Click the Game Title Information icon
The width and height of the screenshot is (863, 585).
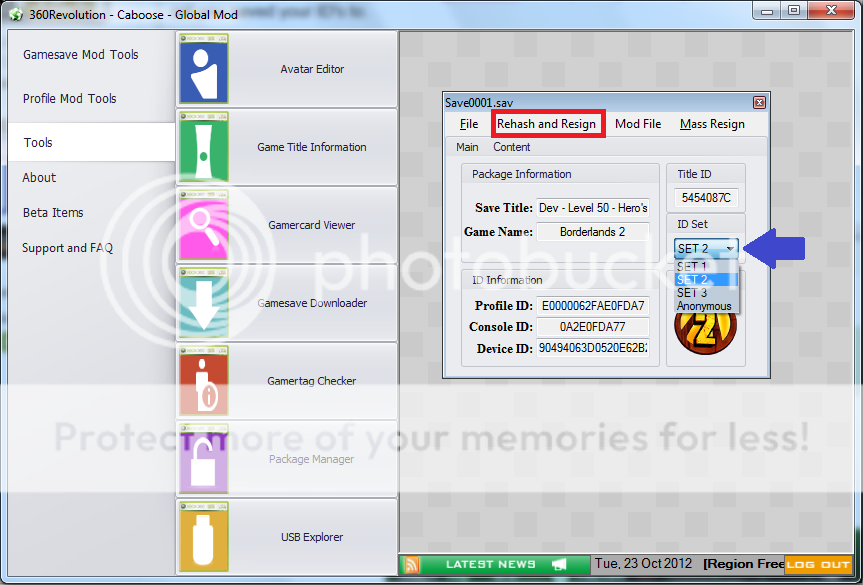coord(203,147)
